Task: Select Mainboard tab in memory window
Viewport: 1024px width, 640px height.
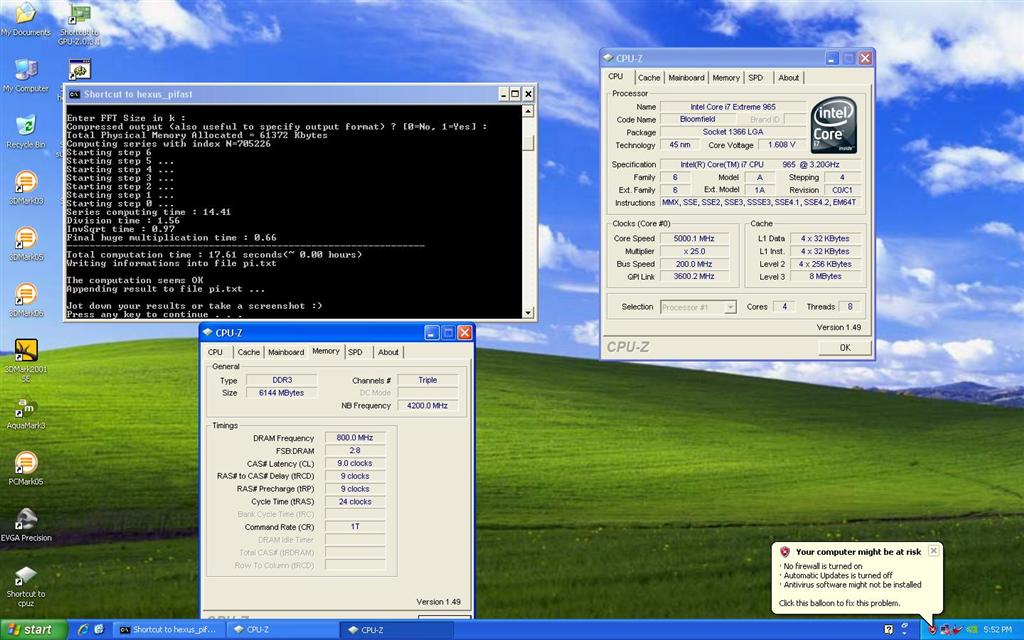Action: [x=286, y=352]
